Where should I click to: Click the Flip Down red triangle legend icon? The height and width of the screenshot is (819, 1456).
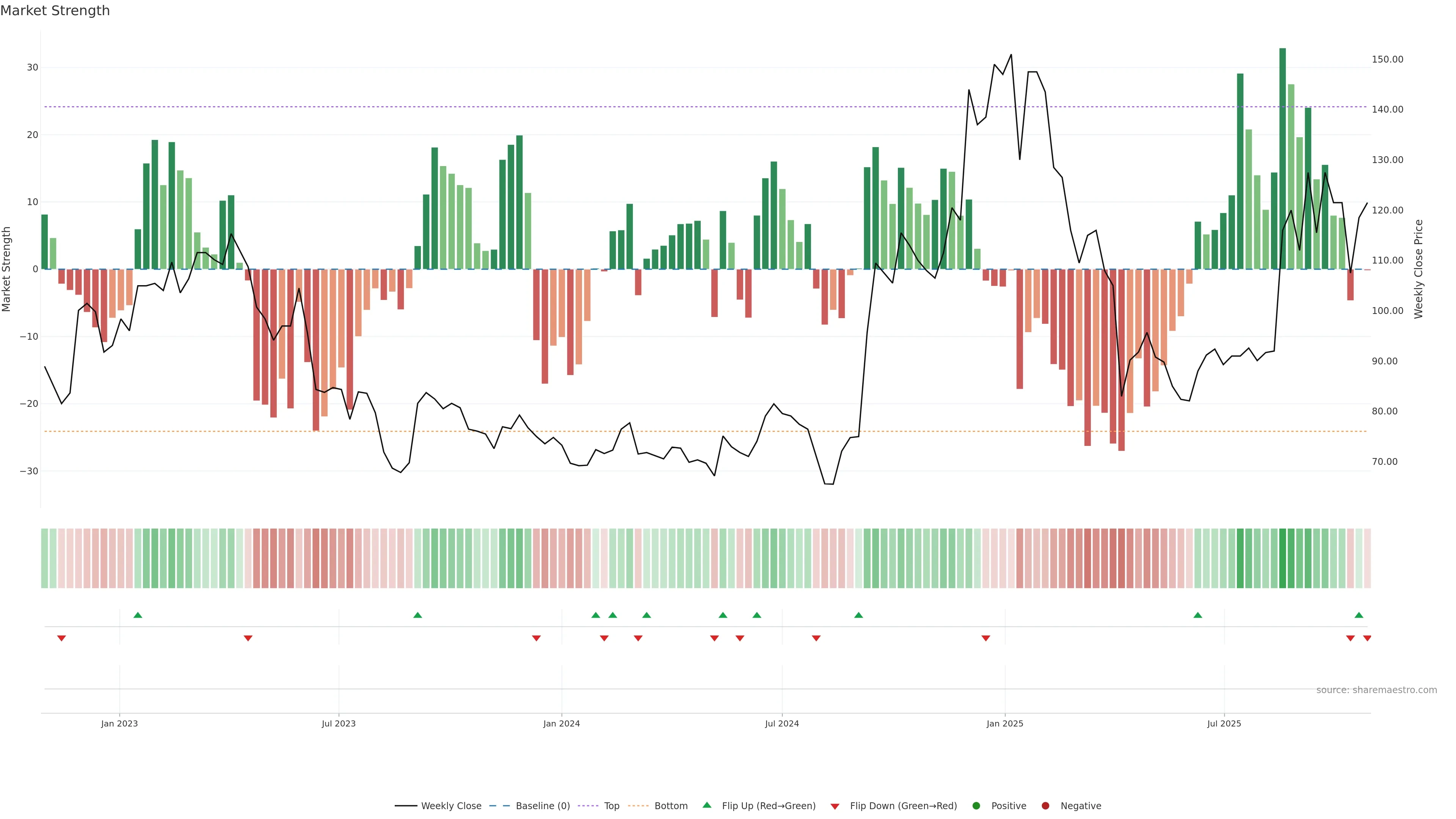pos(835,806)
